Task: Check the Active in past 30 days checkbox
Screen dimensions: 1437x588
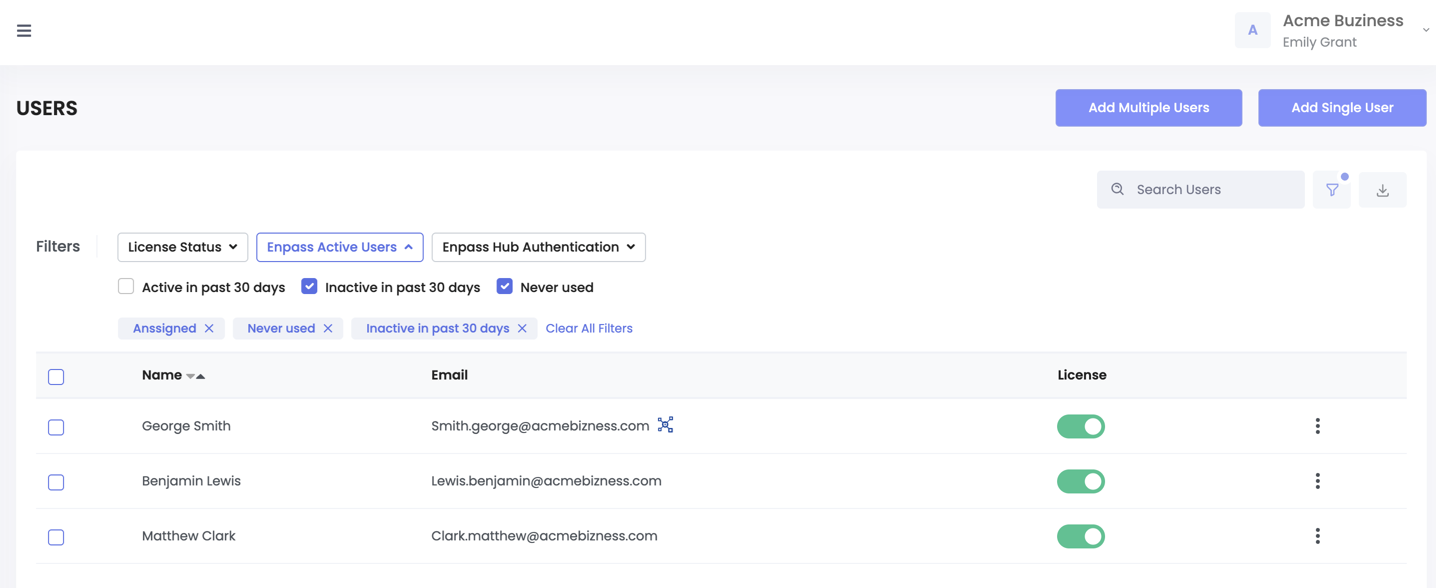Action: pyautogui.click(x=126, y=286)
